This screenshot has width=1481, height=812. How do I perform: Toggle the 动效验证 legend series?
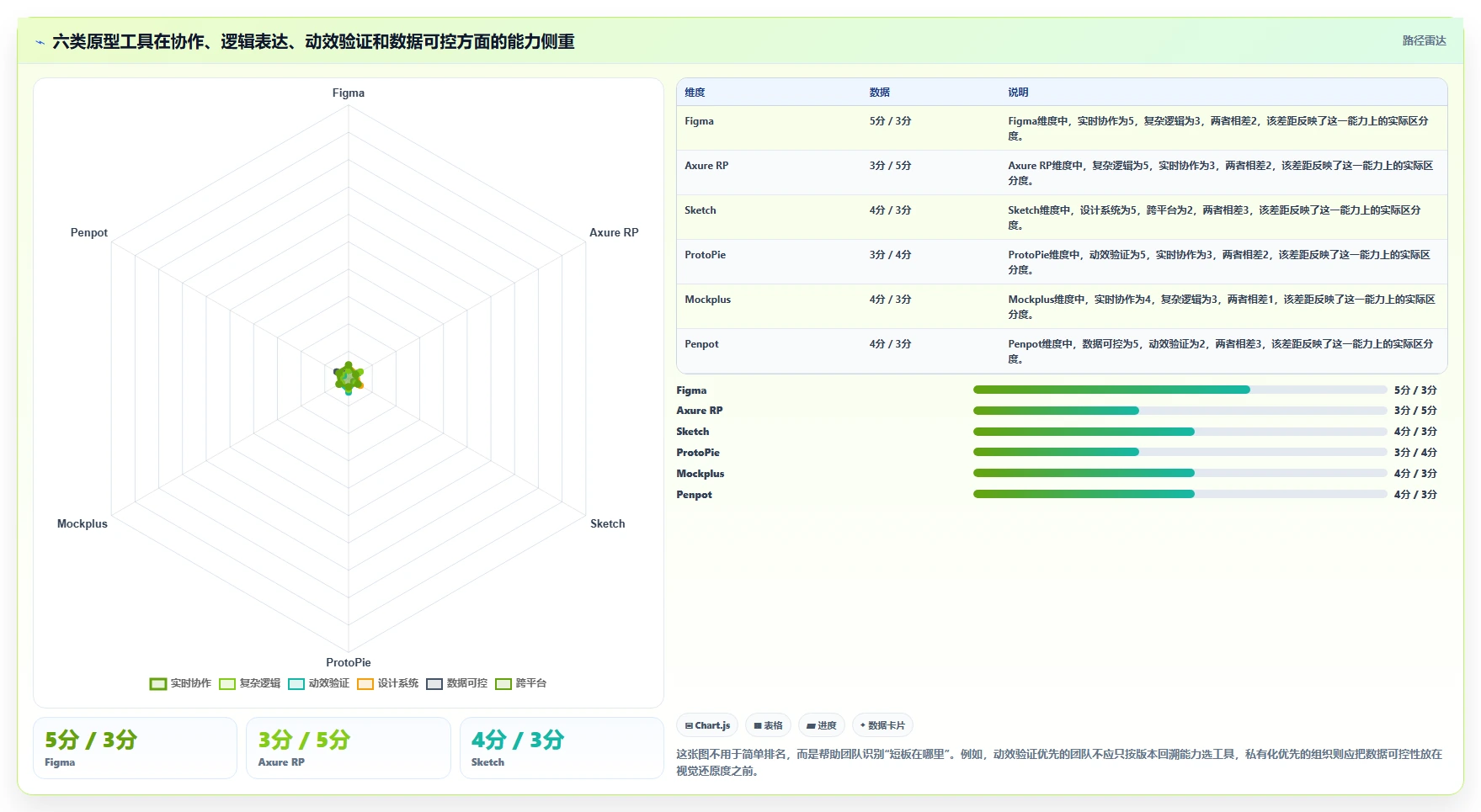(318, 683)
